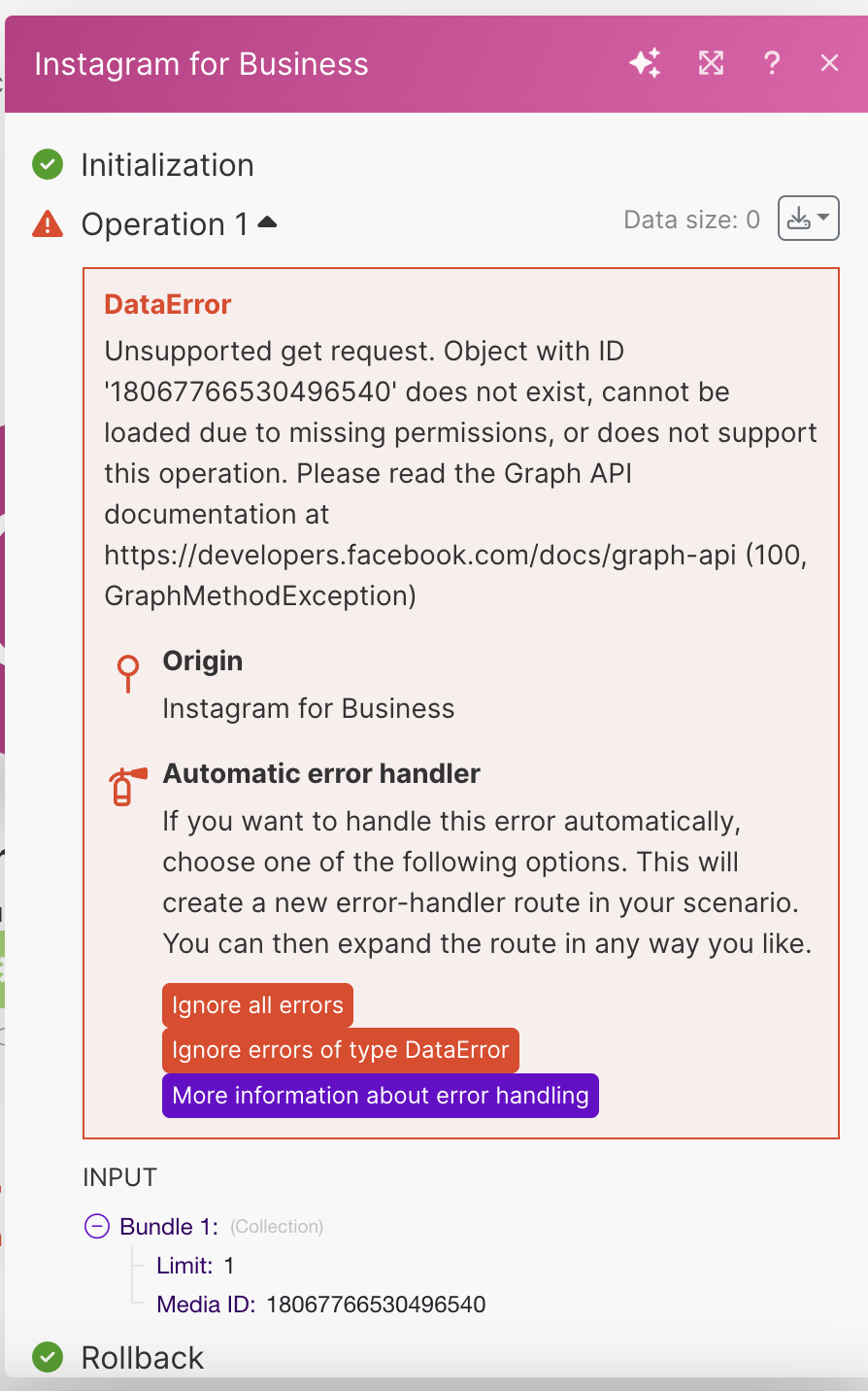Click the fire extinguisher error handler icon
Screen dimensions: 868x1391
click(x=127, y=786)
